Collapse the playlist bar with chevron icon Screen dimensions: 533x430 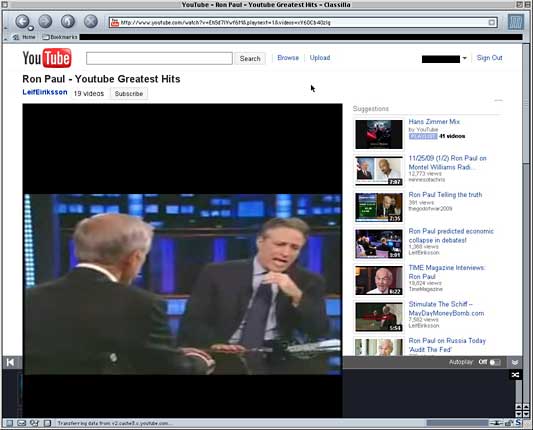(x=515, y=362)
